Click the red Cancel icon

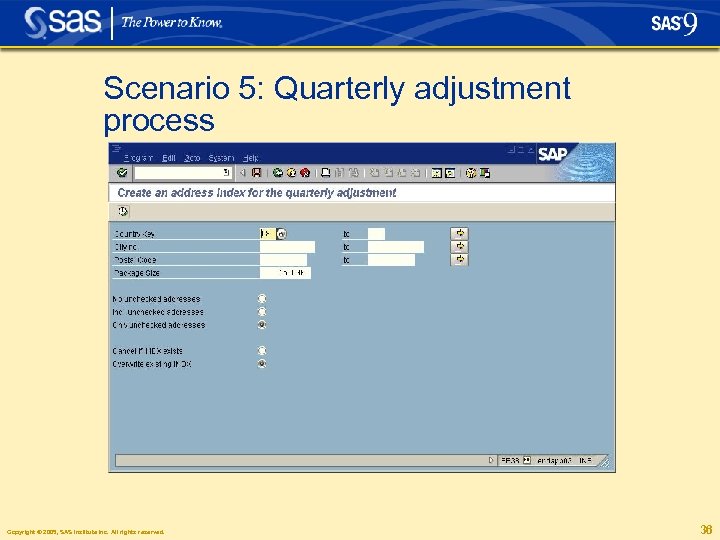(305, 173)
